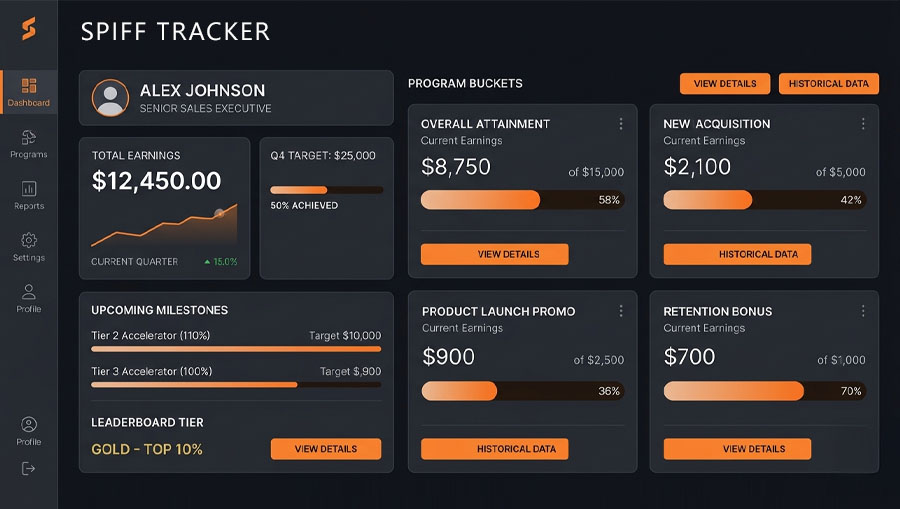The image size is (900, 509).
Task: Click the $700 Retention Bonus amount
Action: point(689,357)
